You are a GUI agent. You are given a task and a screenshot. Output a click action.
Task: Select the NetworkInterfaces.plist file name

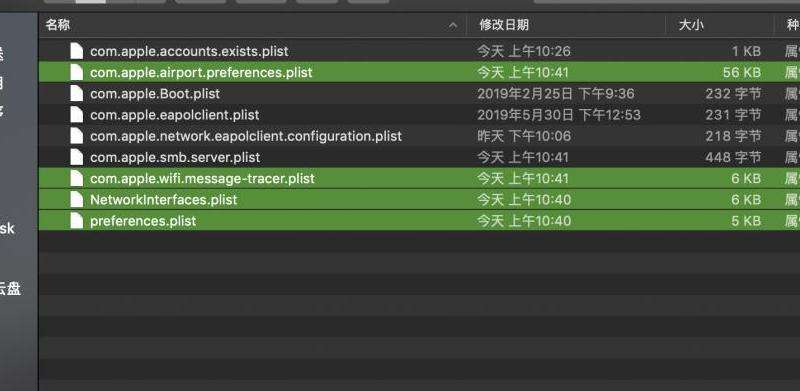[163, 200]
